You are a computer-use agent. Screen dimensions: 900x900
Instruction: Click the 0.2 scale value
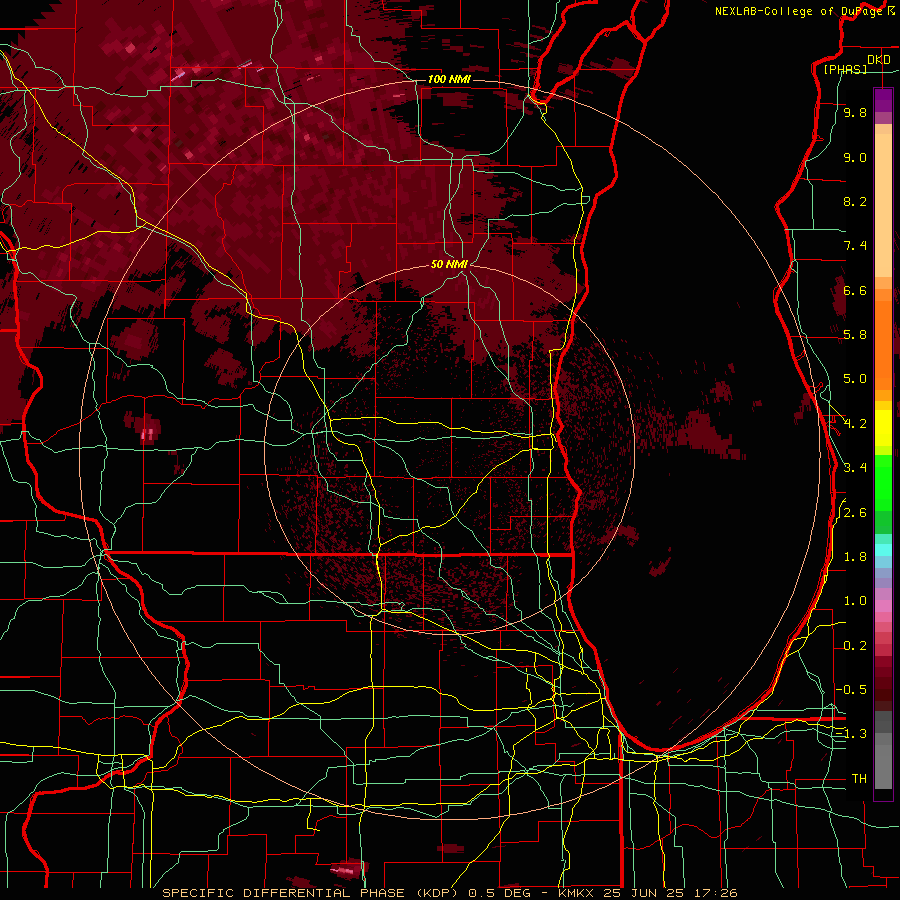click(x=855, y=646)
